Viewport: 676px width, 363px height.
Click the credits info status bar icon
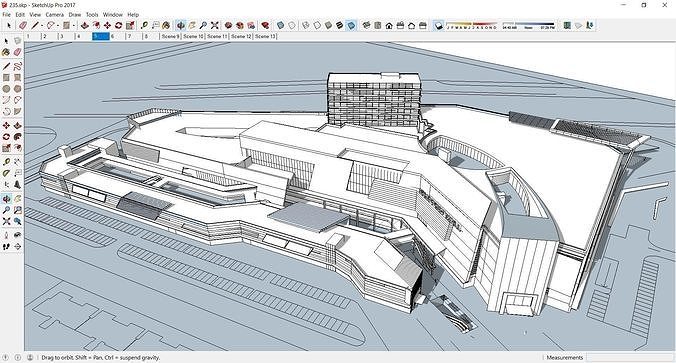[x=18, y=357]
